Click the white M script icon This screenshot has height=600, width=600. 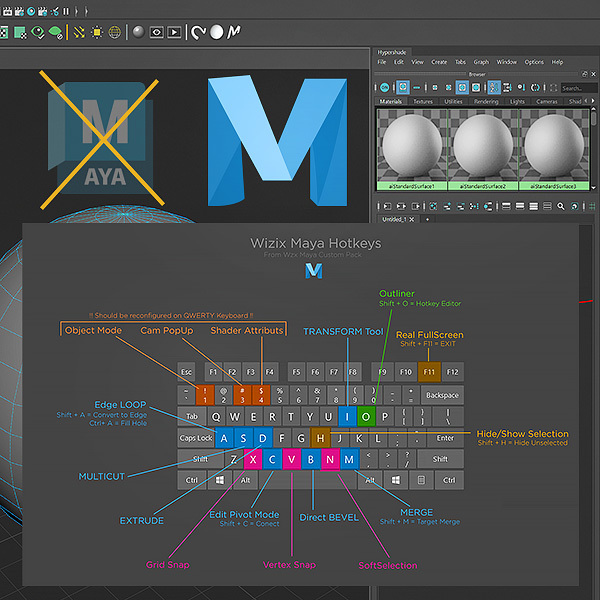tap(234, 32)
